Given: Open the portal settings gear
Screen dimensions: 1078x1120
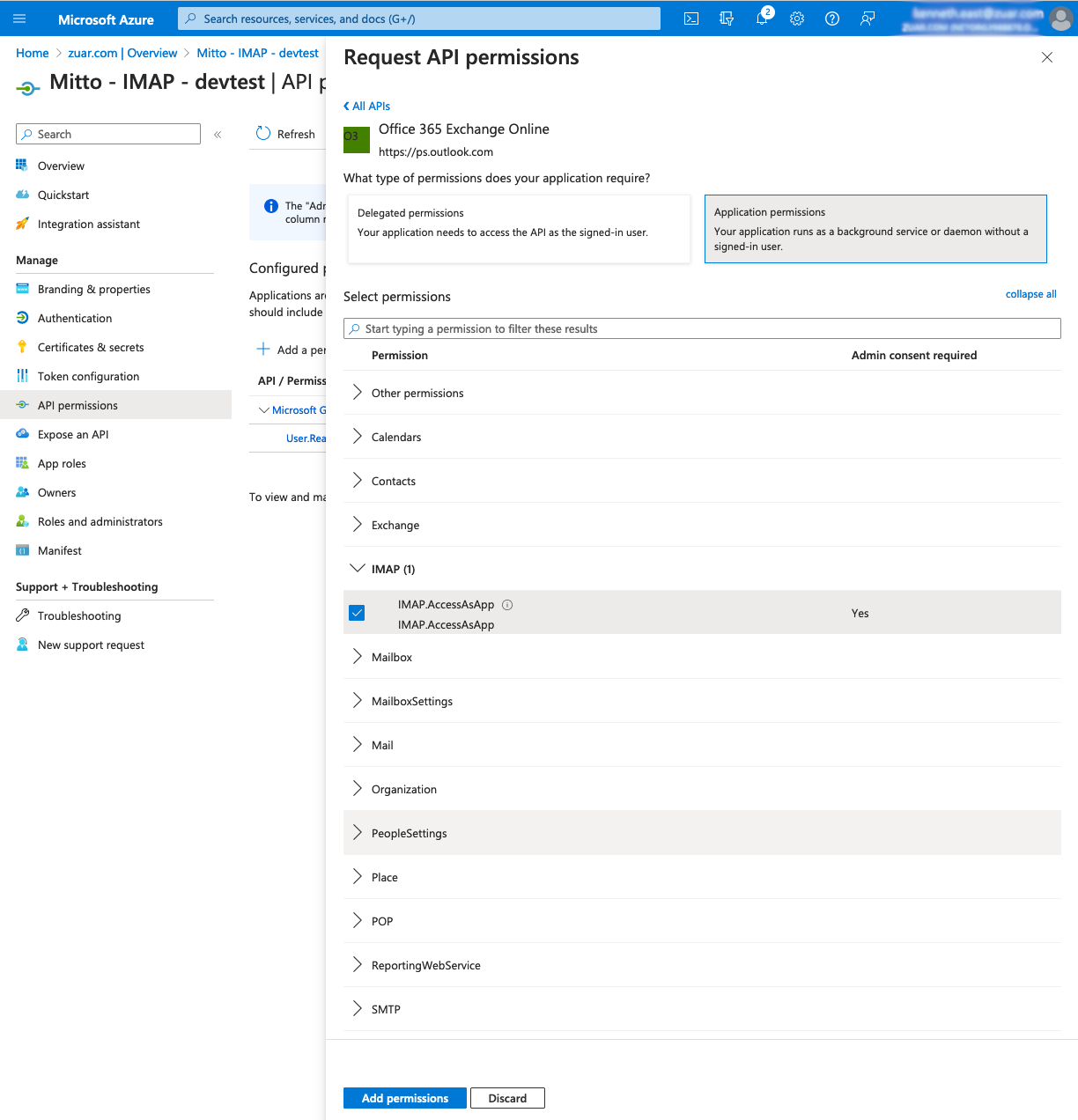Looking at the screenshot, I should point(797,18).
